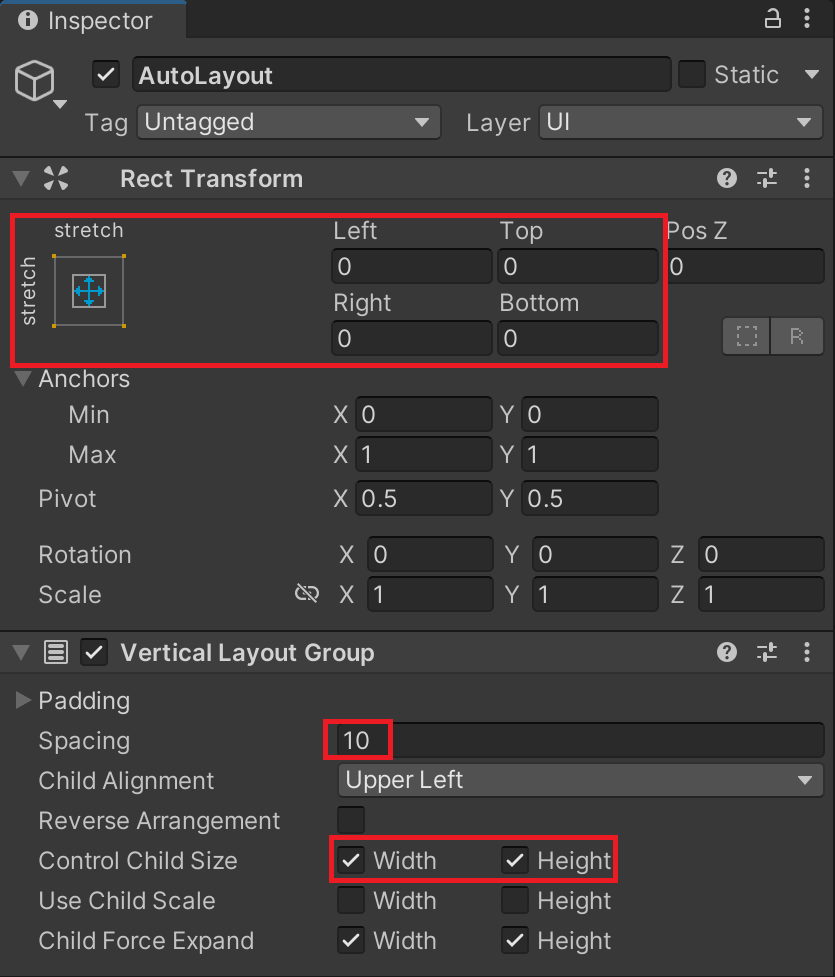Image resolution: width=835 pixels, height=977 pixels.
Task: Disable the Vertical Layout Group checkbox
Action: coord(95,652)
